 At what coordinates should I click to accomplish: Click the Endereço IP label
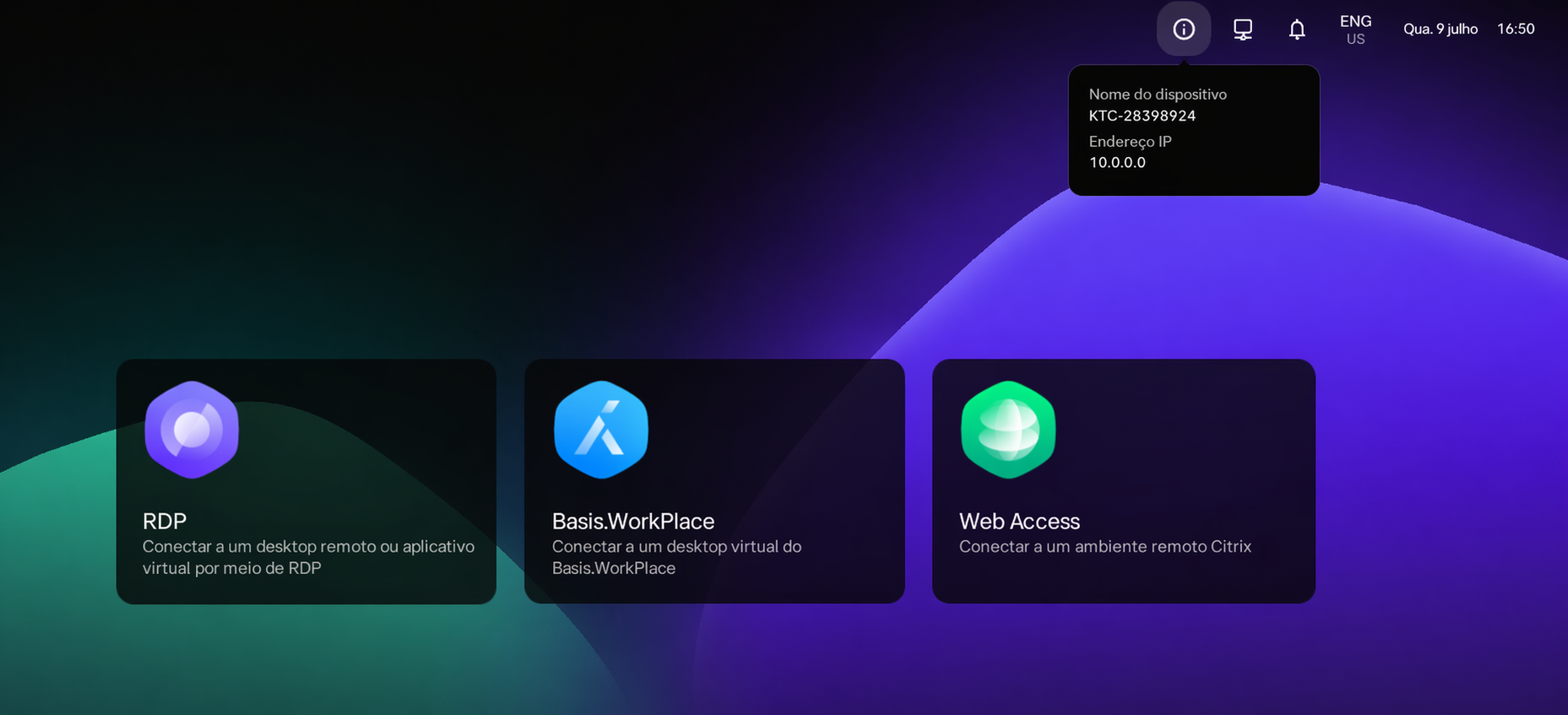(1130, 141)
